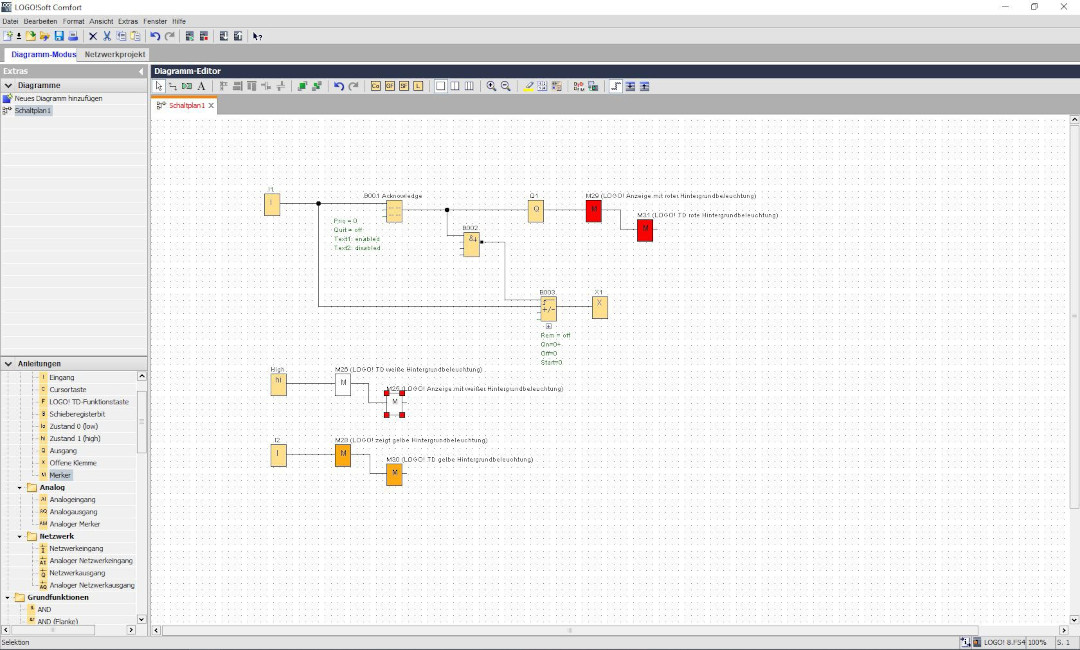Image resolution: width=1080 pixels, height=650 pixels.
Task: Click the diagram vertical scrollbar up arrow
Action: pos(1074,120)
